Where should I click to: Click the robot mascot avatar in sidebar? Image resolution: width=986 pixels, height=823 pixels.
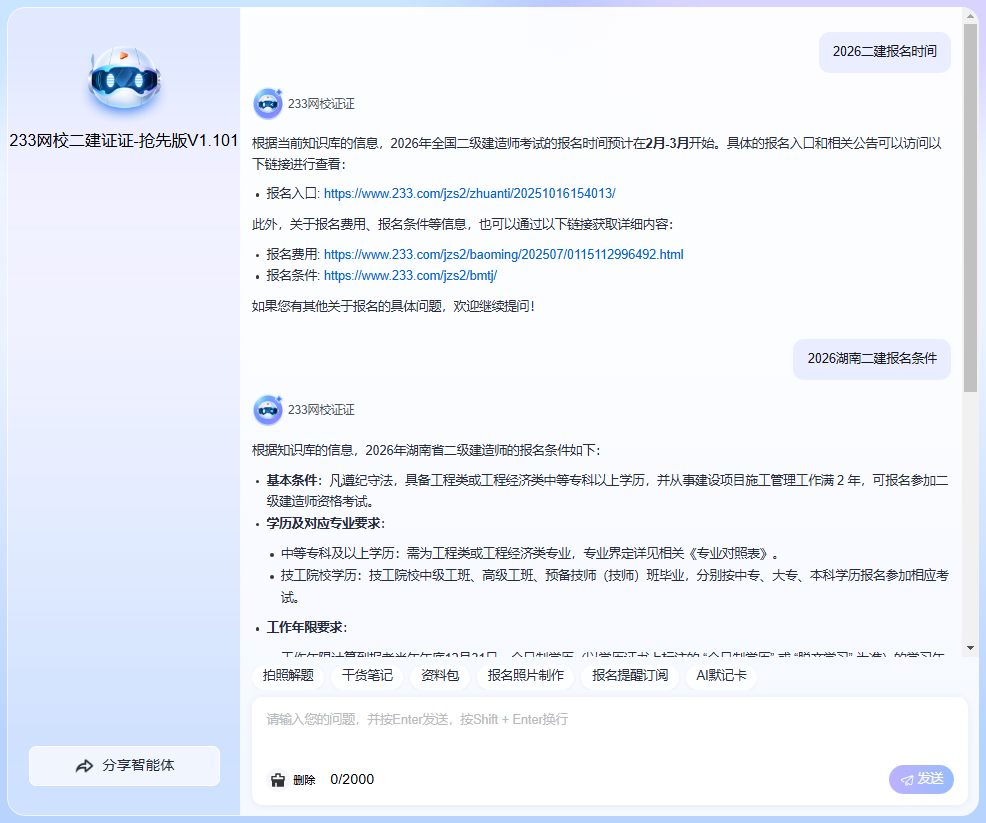click(124, 79)
